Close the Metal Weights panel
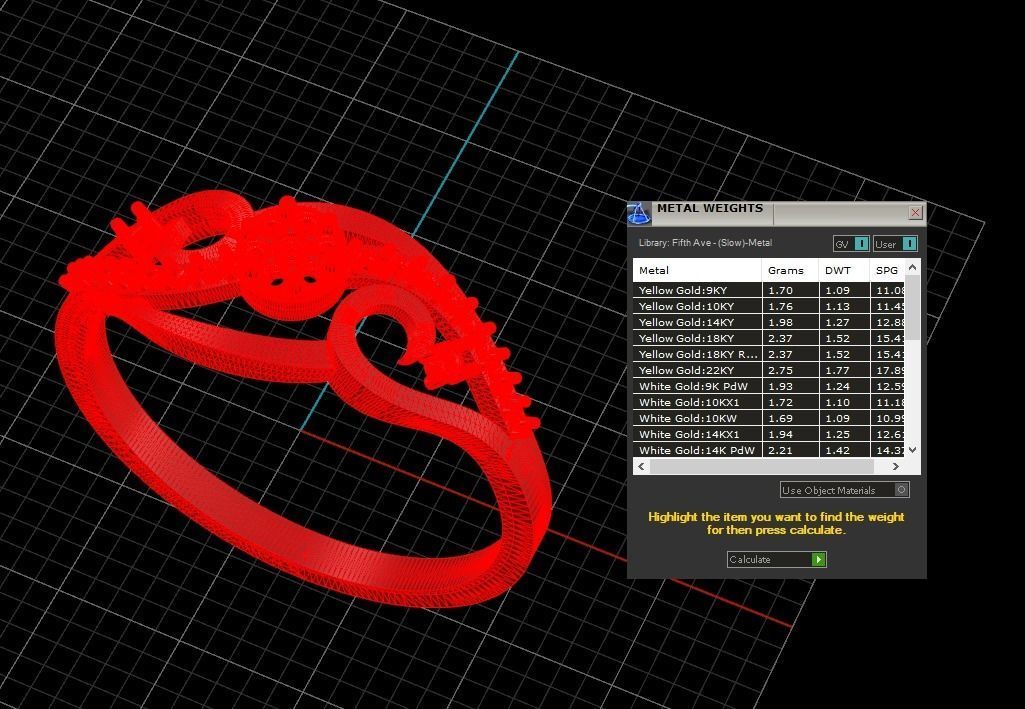 (x=915, y=212)
